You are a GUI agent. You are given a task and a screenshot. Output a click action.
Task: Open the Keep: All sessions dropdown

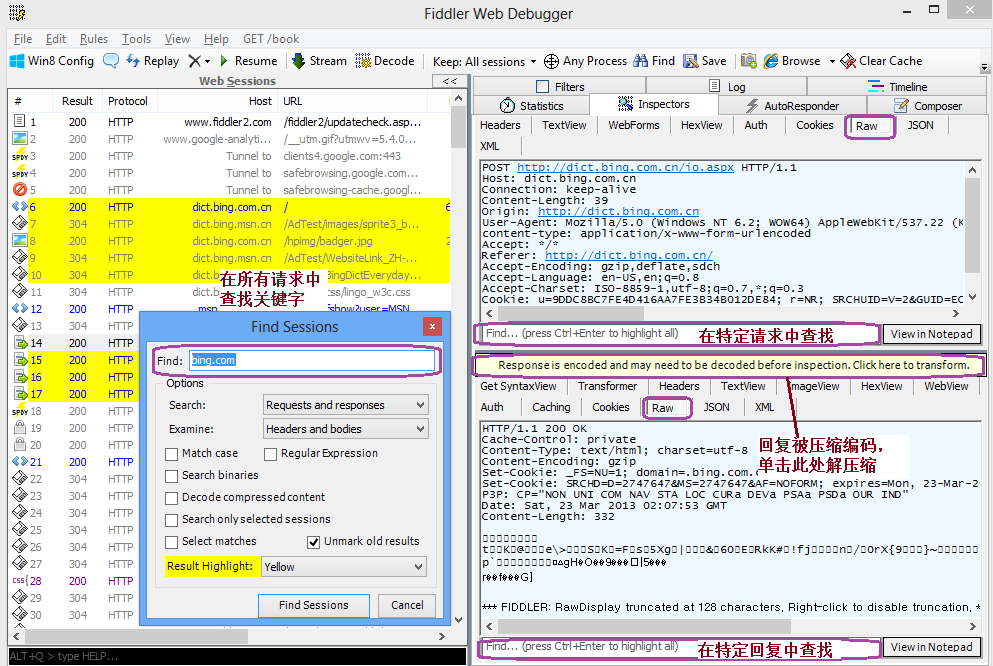coord(485,61)
